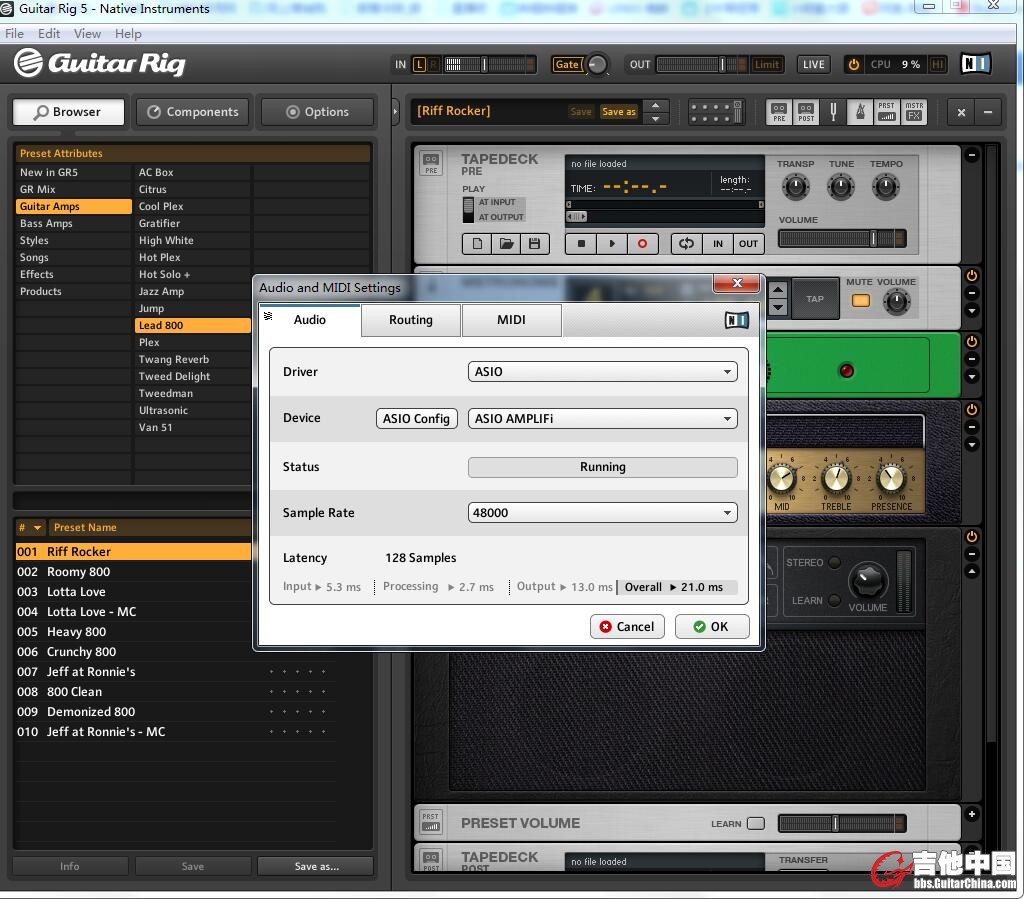Toggle the STEREO switch on the cabinet

click(835, 562)
